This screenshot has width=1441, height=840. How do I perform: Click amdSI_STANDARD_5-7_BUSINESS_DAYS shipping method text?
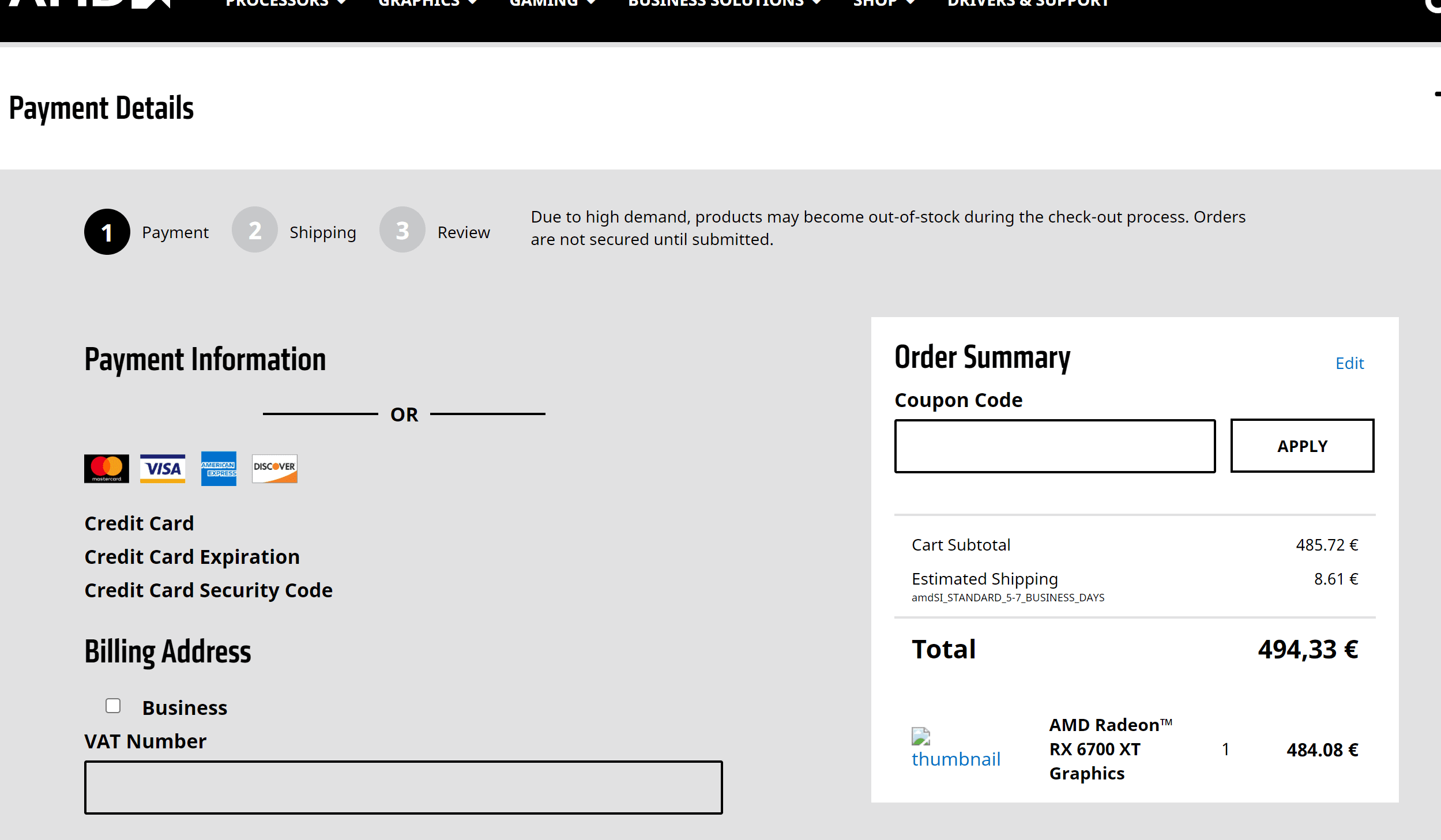pyautogui.click(x=1007, y=598)
